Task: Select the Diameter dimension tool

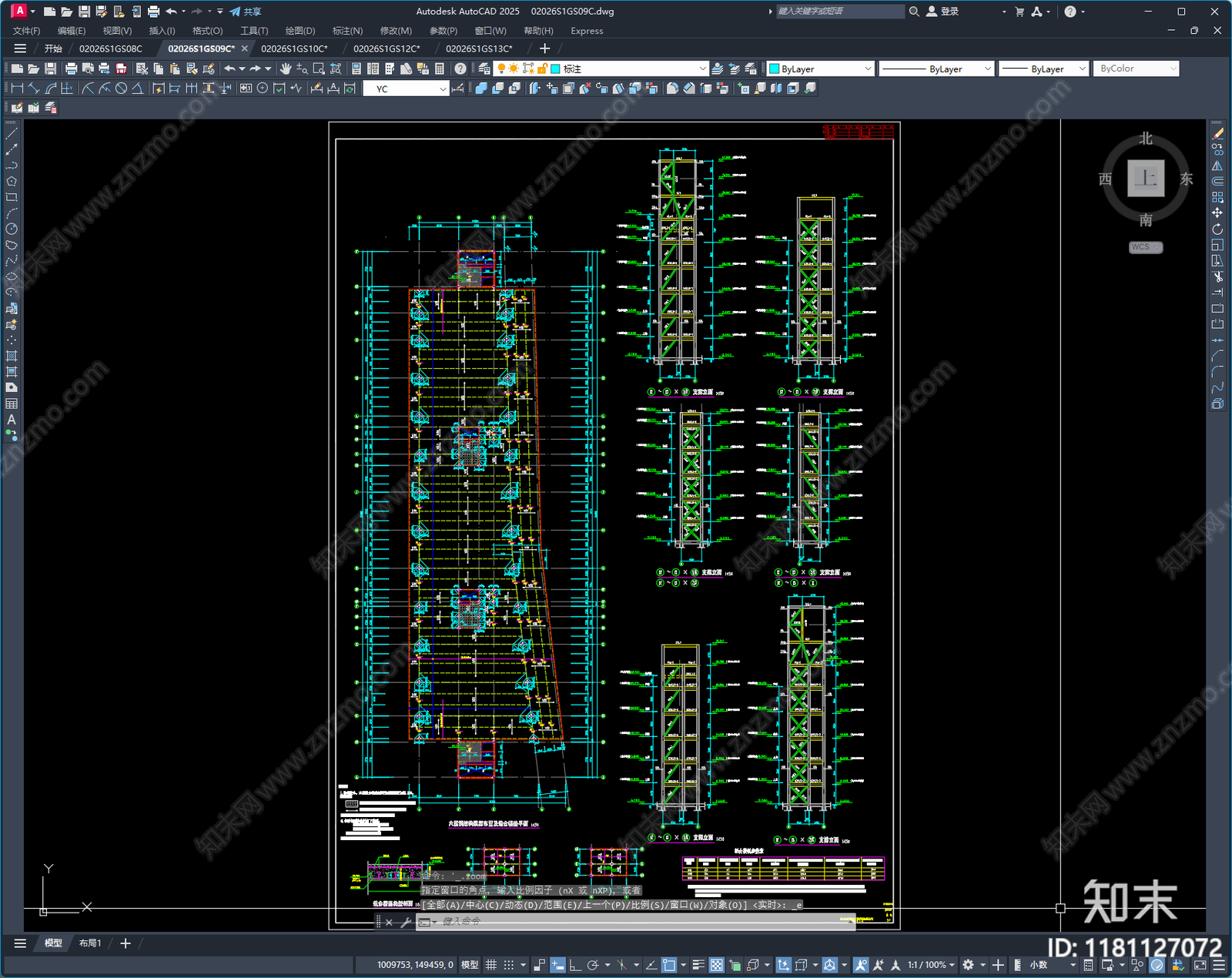Action: (x=121, y=89)
